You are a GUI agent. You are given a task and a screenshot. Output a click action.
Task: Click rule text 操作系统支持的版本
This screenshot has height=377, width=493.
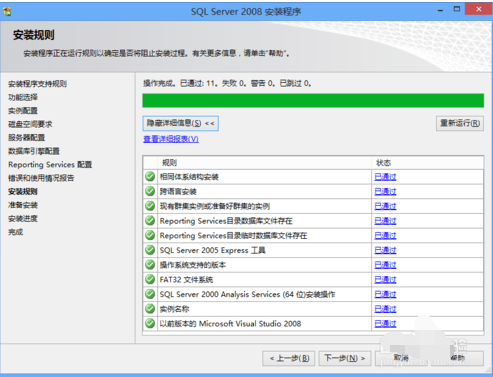pos(193,265)
